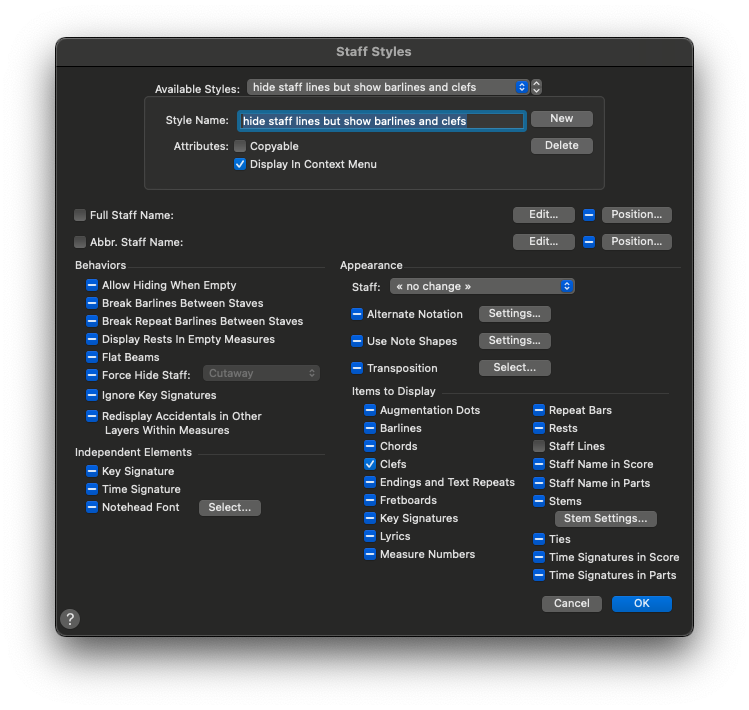This screenshot has height=710, width=749.
Task: Open the Available Styles dropdown
Action: [x=388, y=87]
